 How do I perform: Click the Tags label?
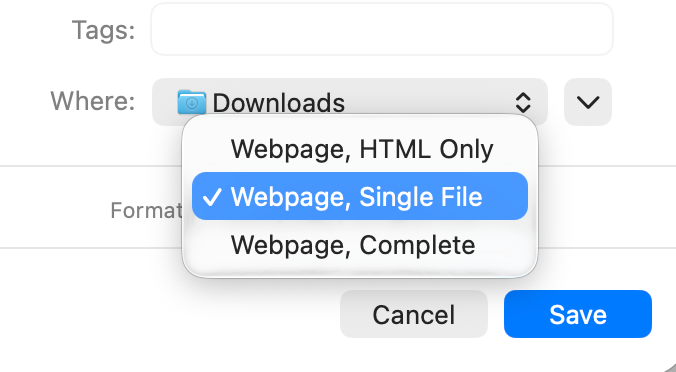click(x=103, y=31)
